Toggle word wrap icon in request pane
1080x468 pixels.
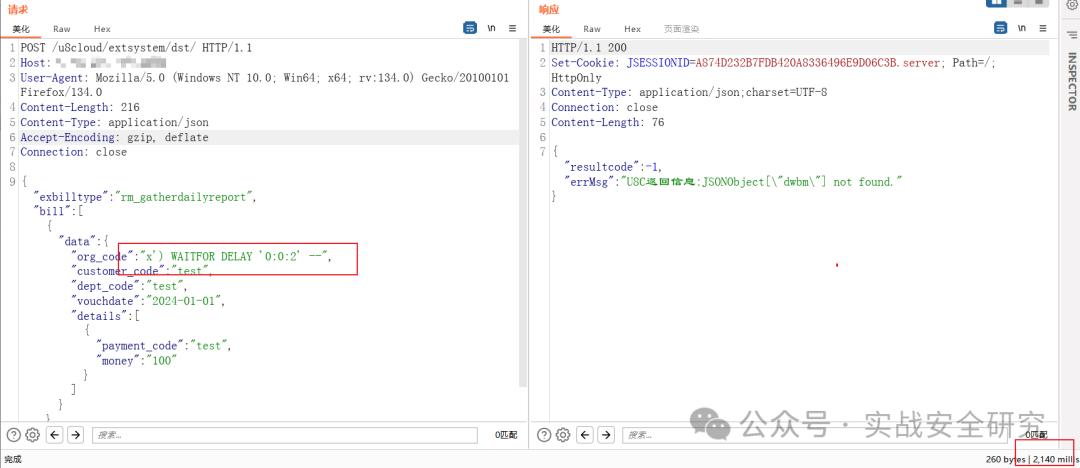pyautogui.click(x=470, y=28)
